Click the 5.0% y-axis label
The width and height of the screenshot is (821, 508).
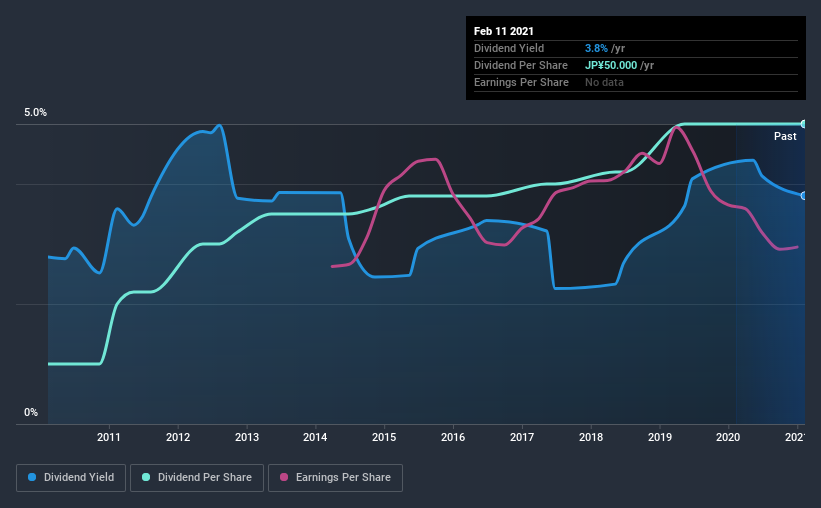36,113
